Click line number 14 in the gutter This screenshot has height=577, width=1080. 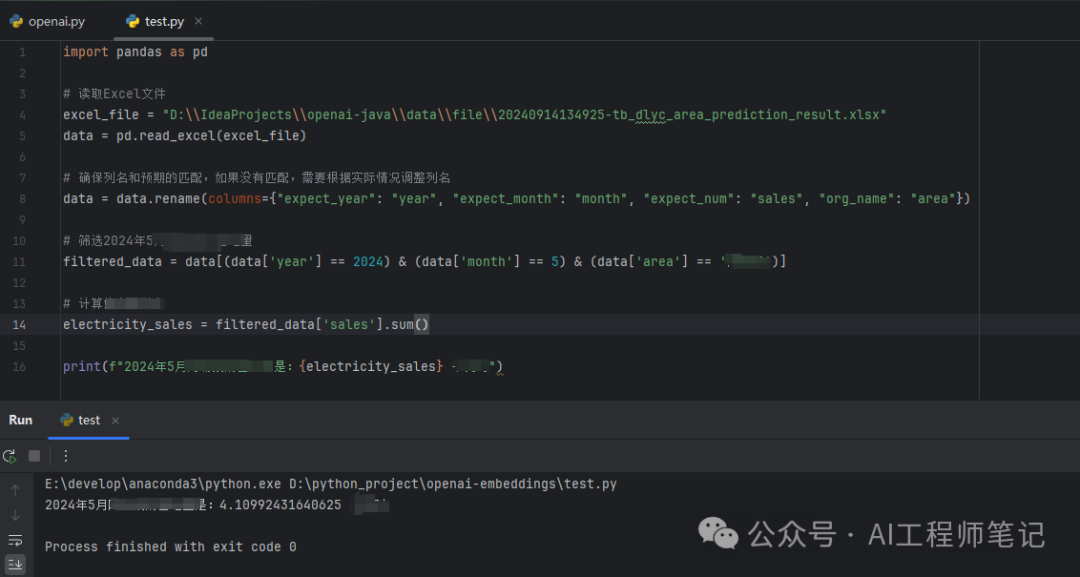(20, 324)
